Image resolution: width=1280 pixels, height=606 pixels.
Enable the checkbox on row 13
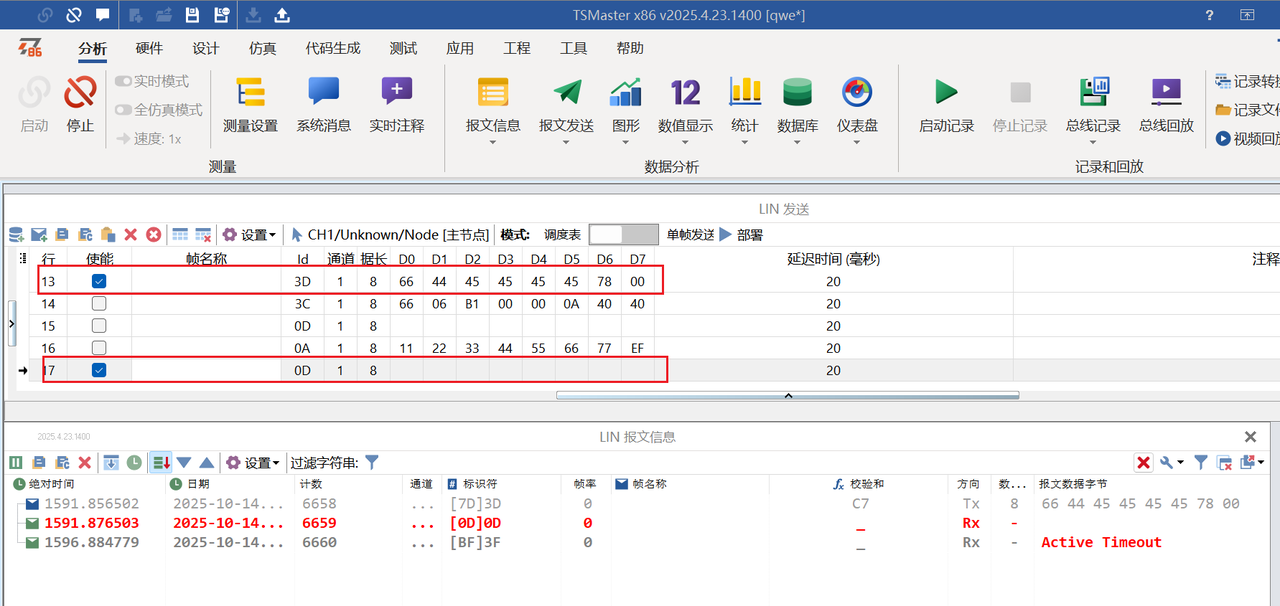98,281
